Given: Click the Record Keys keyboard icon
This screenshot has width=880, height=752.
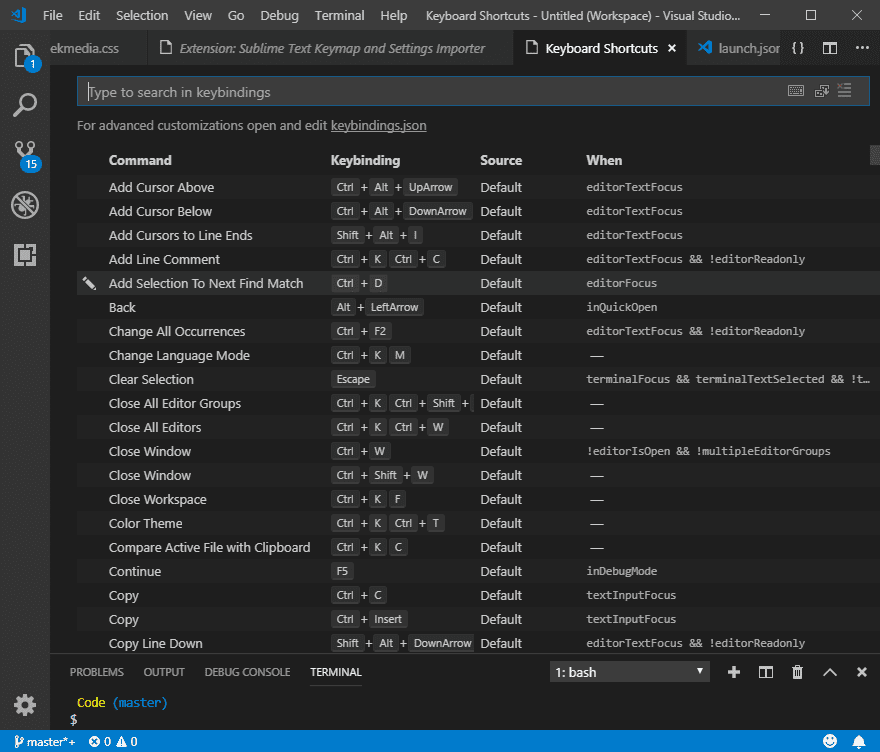Looking at the screenshot, I should pyautogui.click(x=796, y=90).
